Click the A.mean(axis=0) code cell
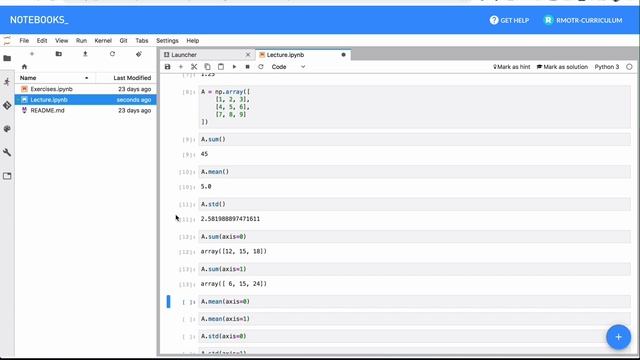Screen dimensions: 640x360 (x=414, y=301)
